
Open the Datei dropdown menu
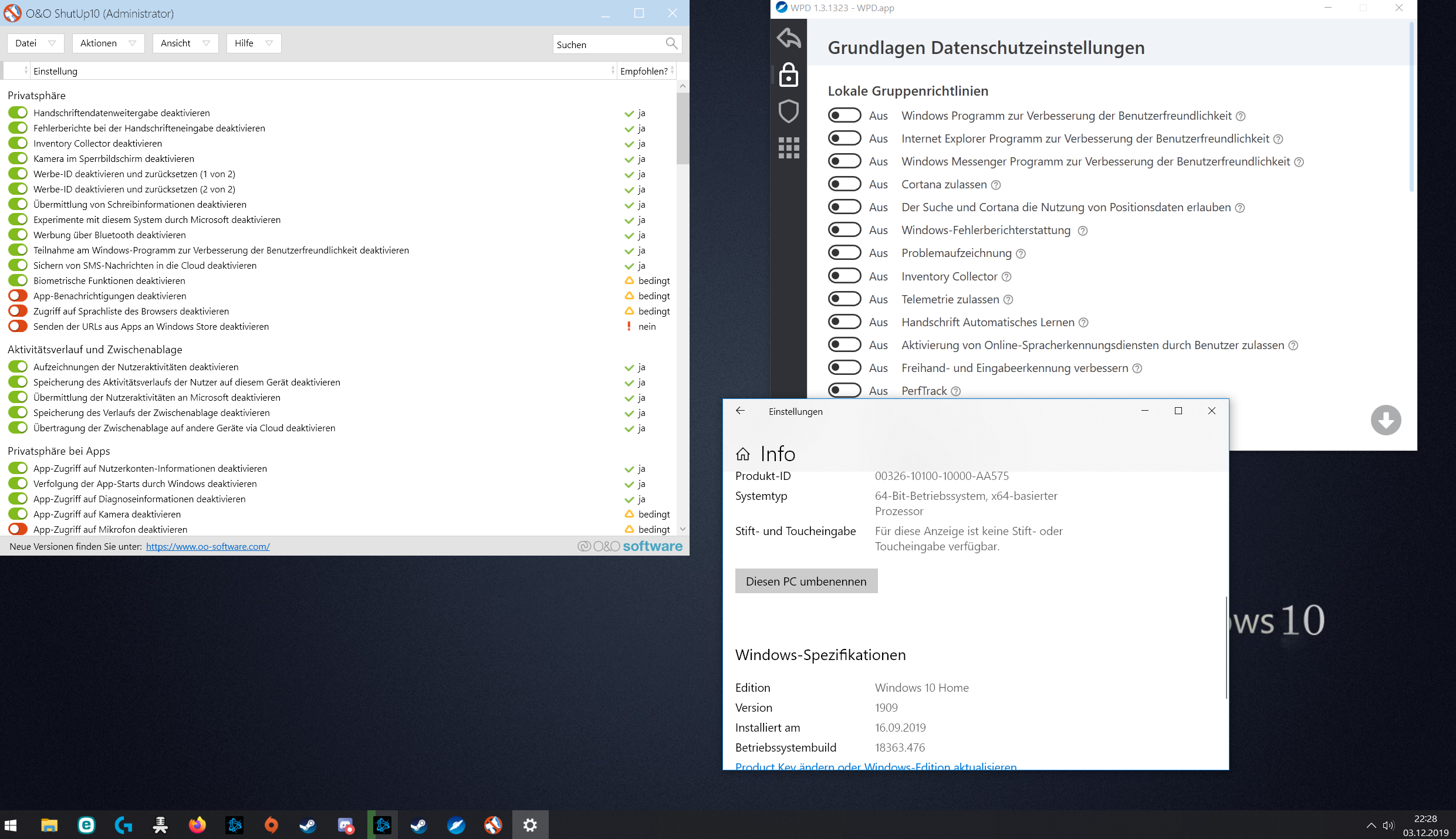pyautogui.click(x=35, y=43)
